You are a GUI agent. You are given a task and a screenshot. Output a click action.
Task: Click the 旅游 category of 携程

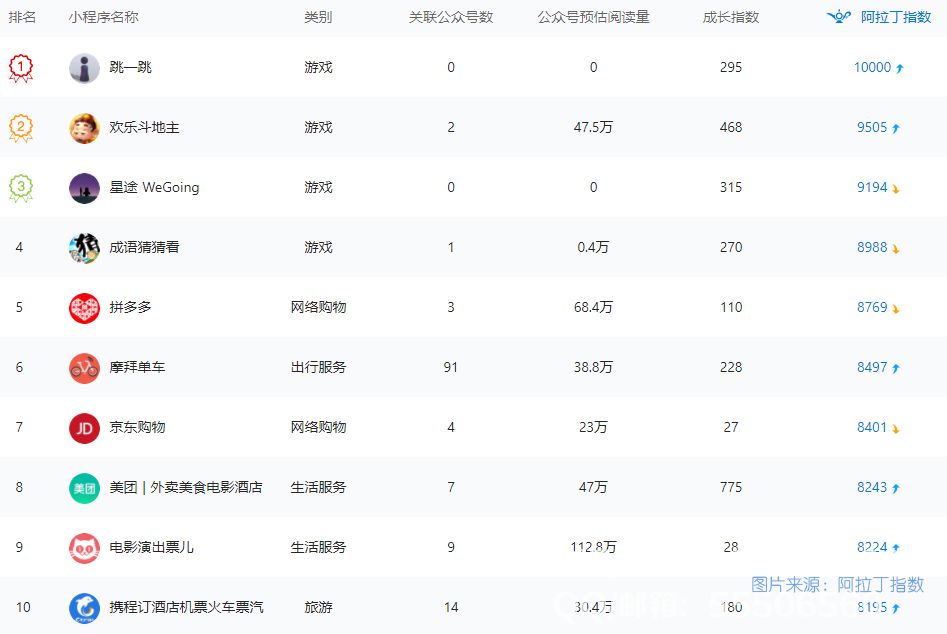(x=318, y=607)
